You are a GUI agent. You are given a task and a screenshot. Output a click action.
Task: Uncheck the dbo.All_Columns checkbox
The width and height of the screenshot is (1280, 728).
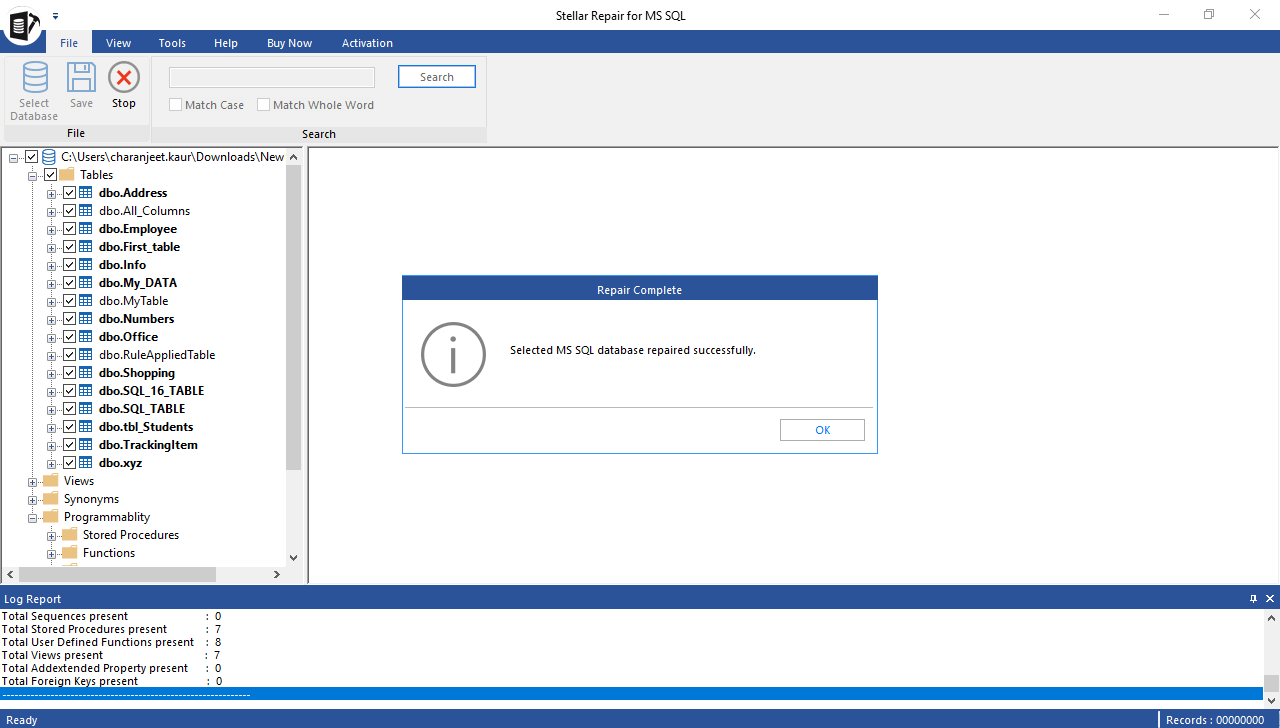[70, 211]
